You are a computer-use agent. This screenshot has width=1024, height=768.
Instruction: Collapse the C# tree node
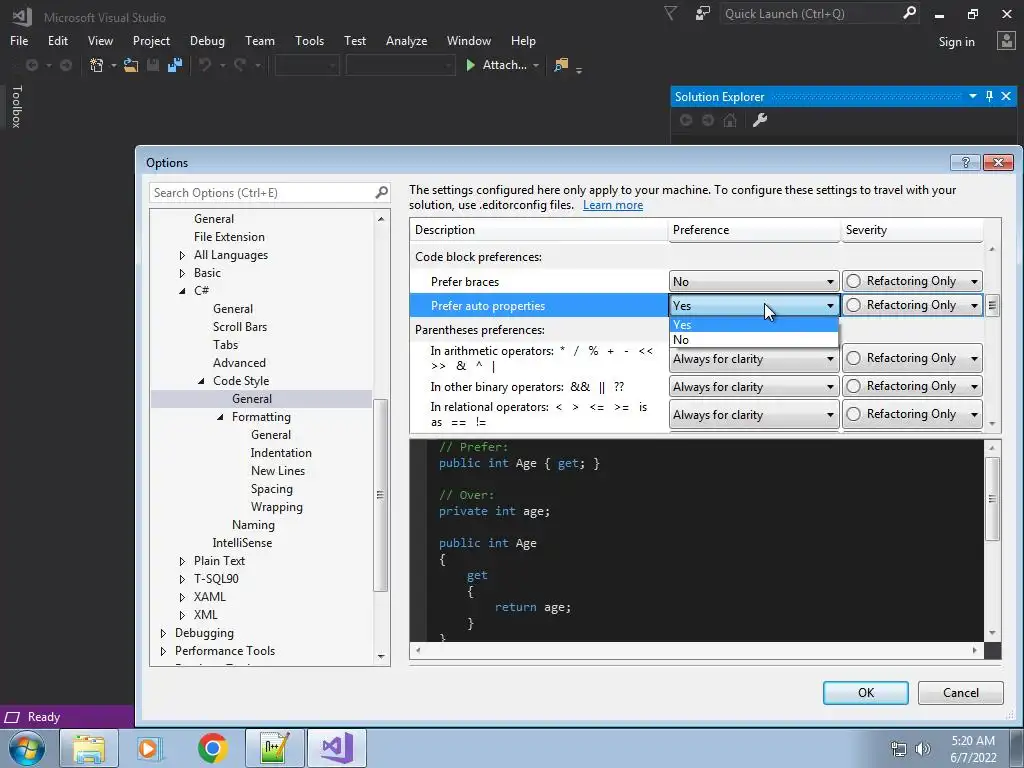coord(182,291)
